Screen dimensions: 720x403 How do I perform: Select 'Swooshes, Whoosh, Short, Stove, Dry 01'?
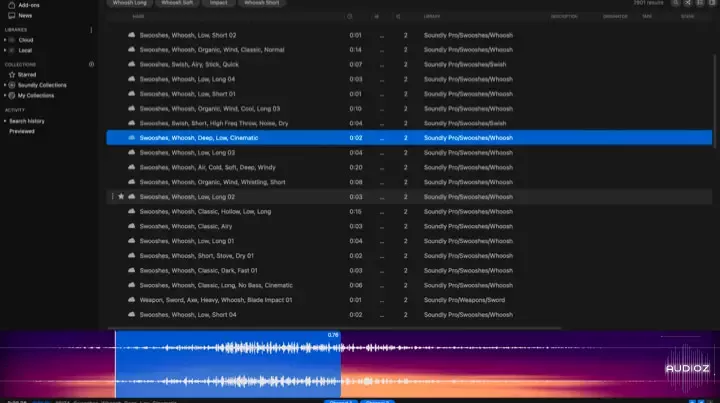tap(409, 256)
